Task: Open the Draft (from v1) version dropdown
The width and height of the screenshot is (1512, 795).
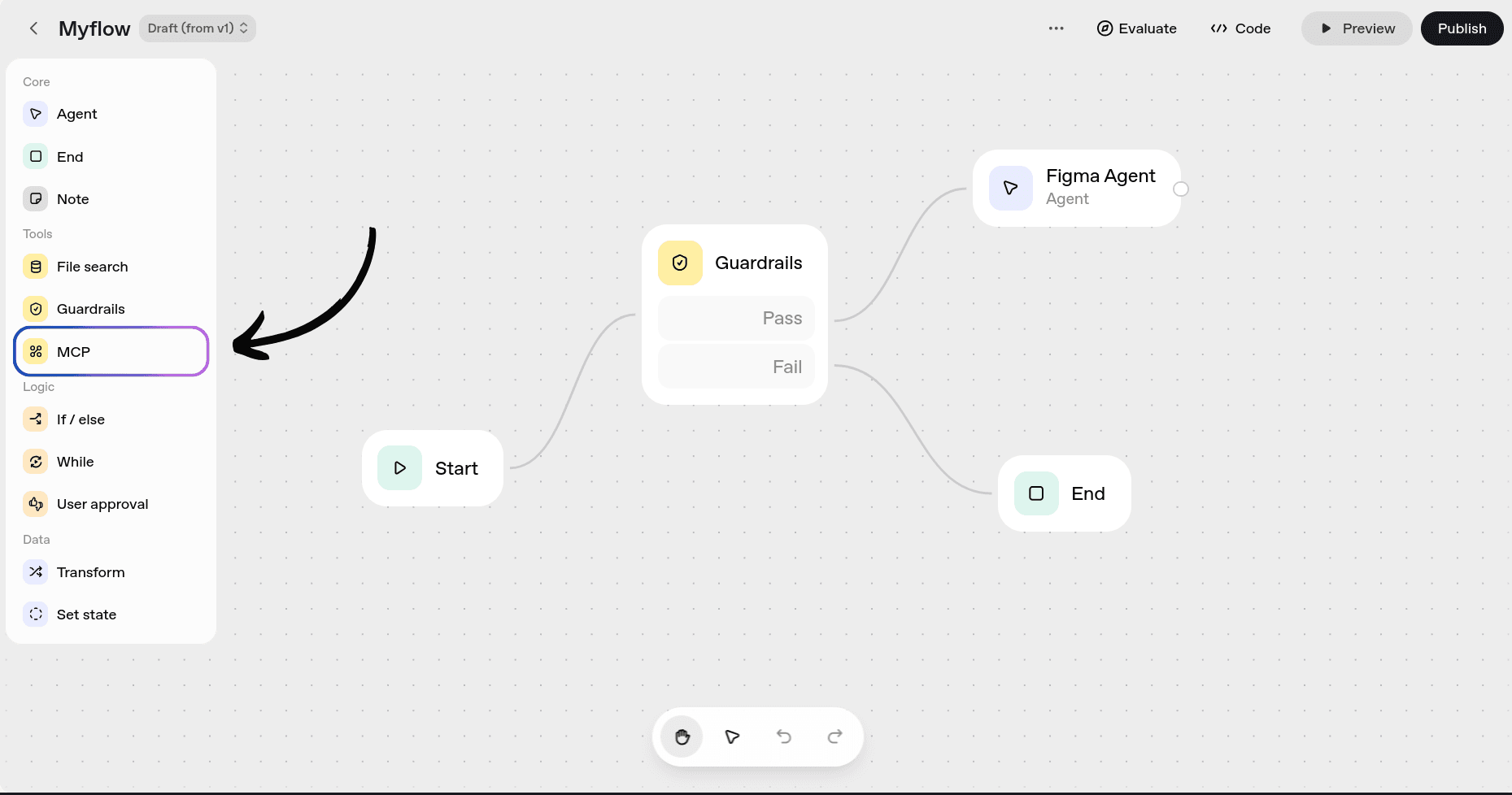Action: pos(198,28)
